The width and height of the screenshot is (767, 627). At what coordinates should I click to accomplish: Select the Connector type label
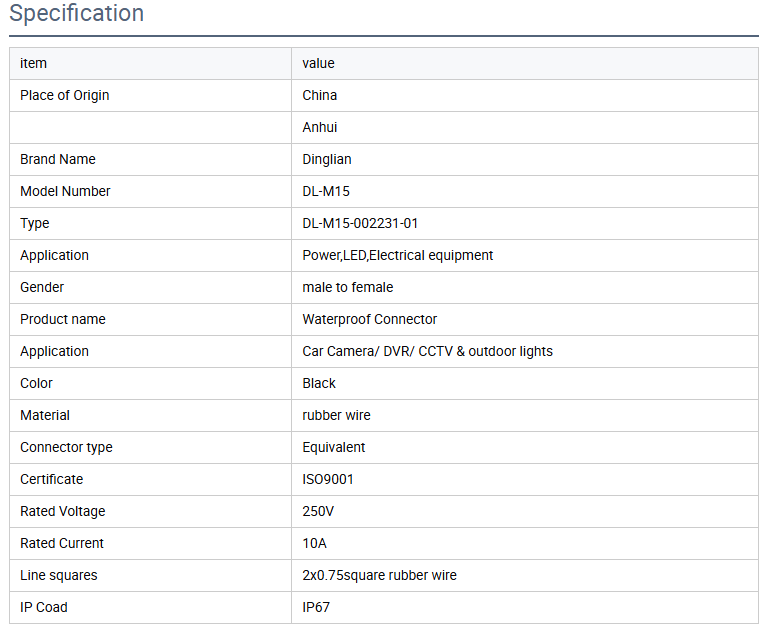tap(66, 447)
